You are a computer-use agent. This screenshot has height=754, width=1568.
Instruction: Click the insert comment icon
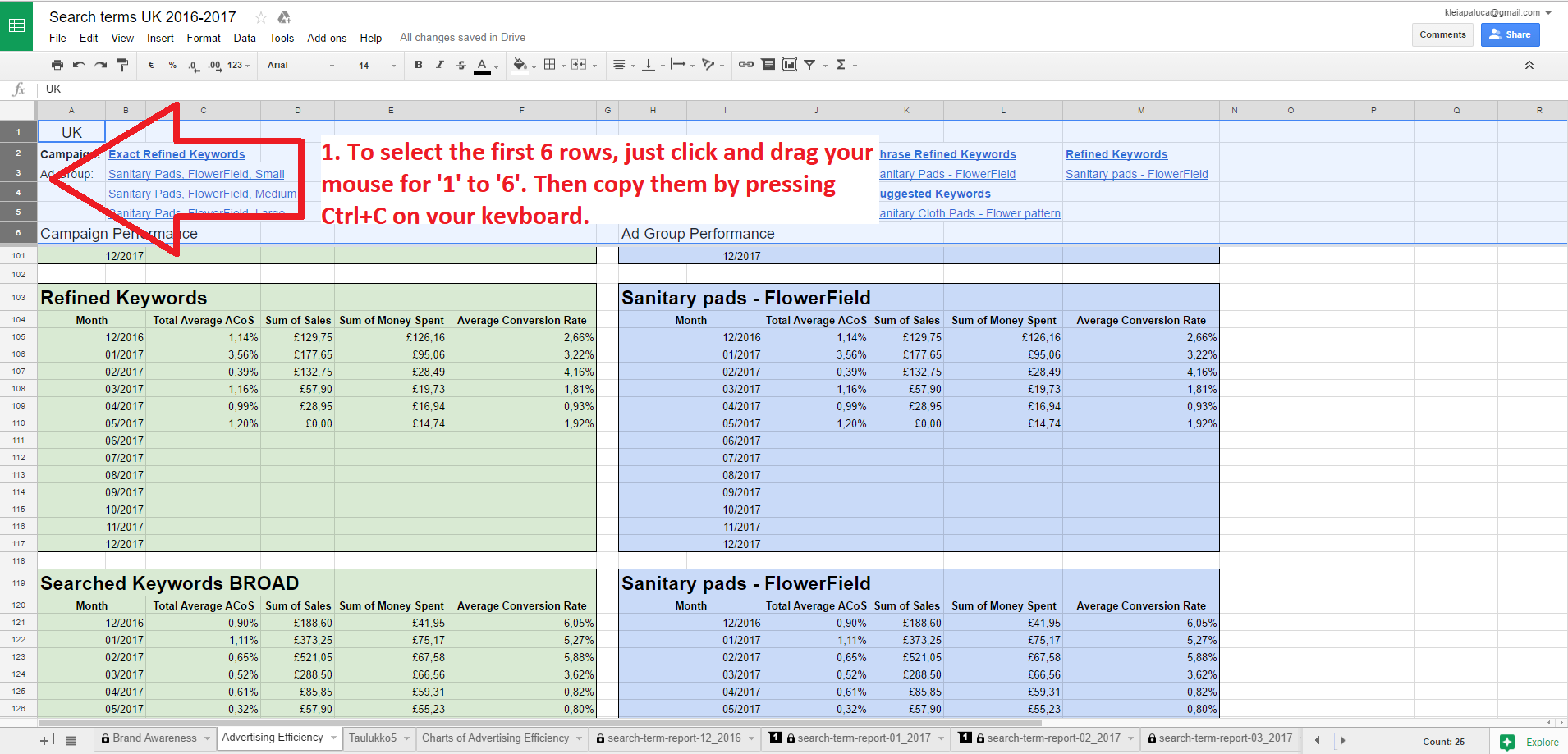[768, 65]
